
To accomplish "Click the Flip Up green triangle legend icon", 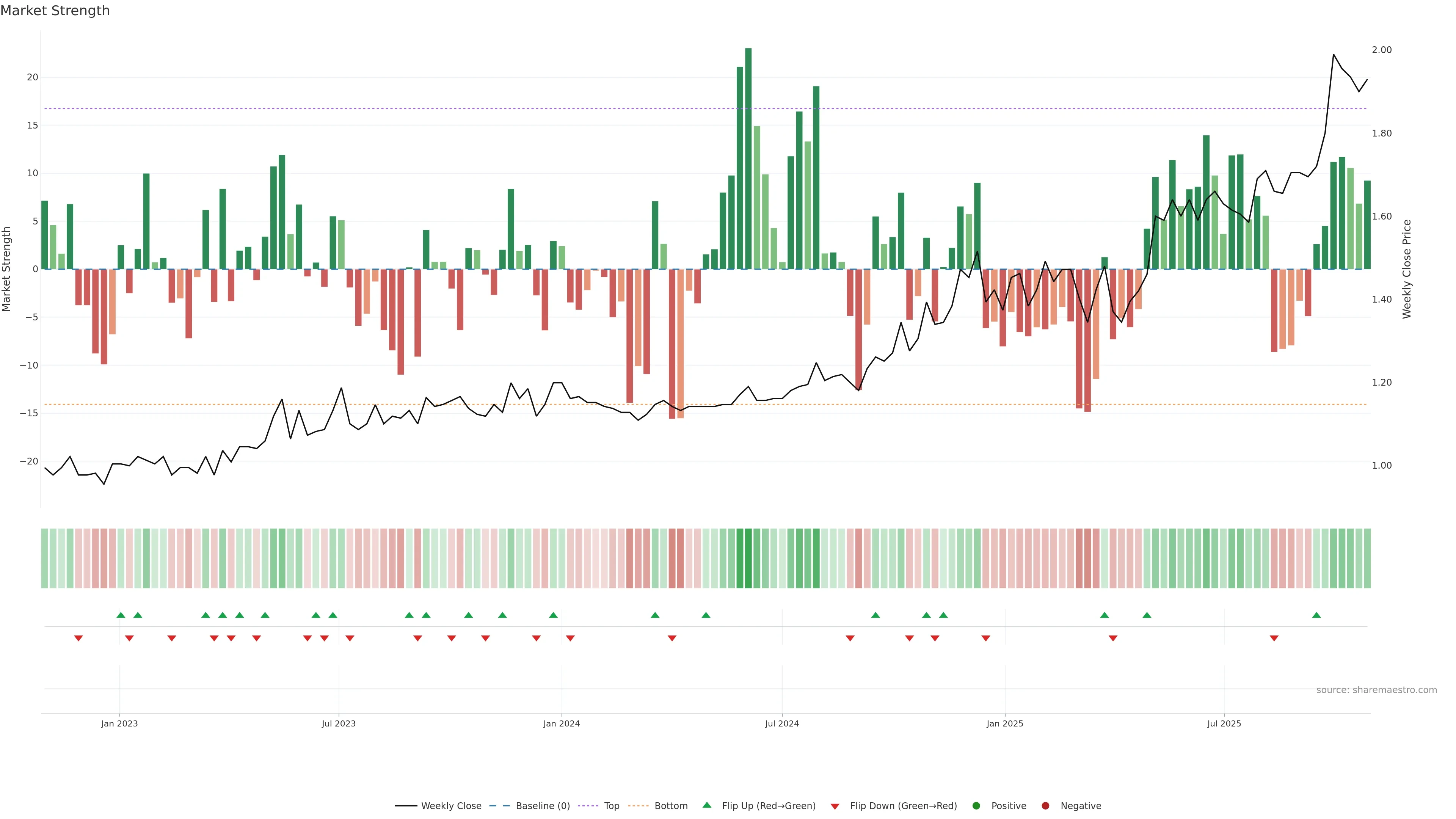I will coord(706,805).
